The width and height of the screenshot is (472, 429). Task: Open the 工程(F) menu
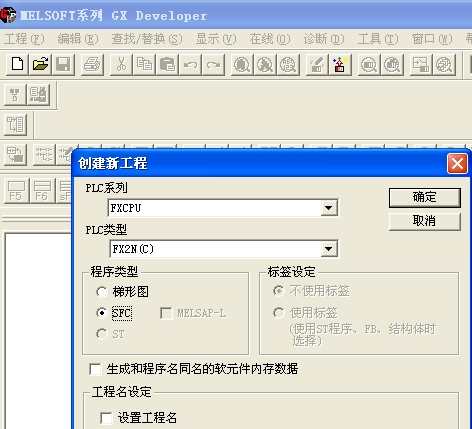24,39
